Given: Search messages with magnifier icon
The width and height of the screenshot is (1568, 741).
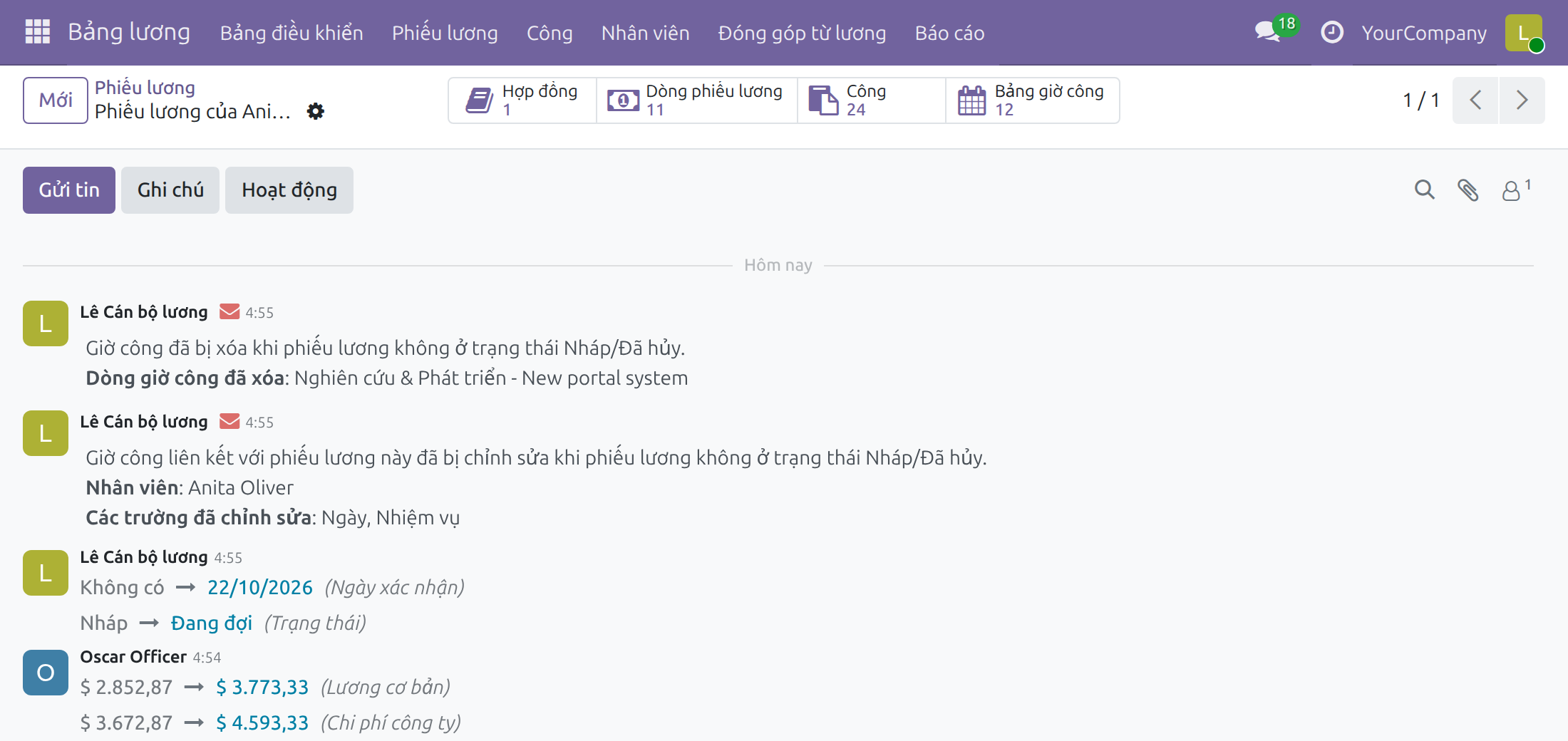Looking at the screenshot, I should [1424, 190].
